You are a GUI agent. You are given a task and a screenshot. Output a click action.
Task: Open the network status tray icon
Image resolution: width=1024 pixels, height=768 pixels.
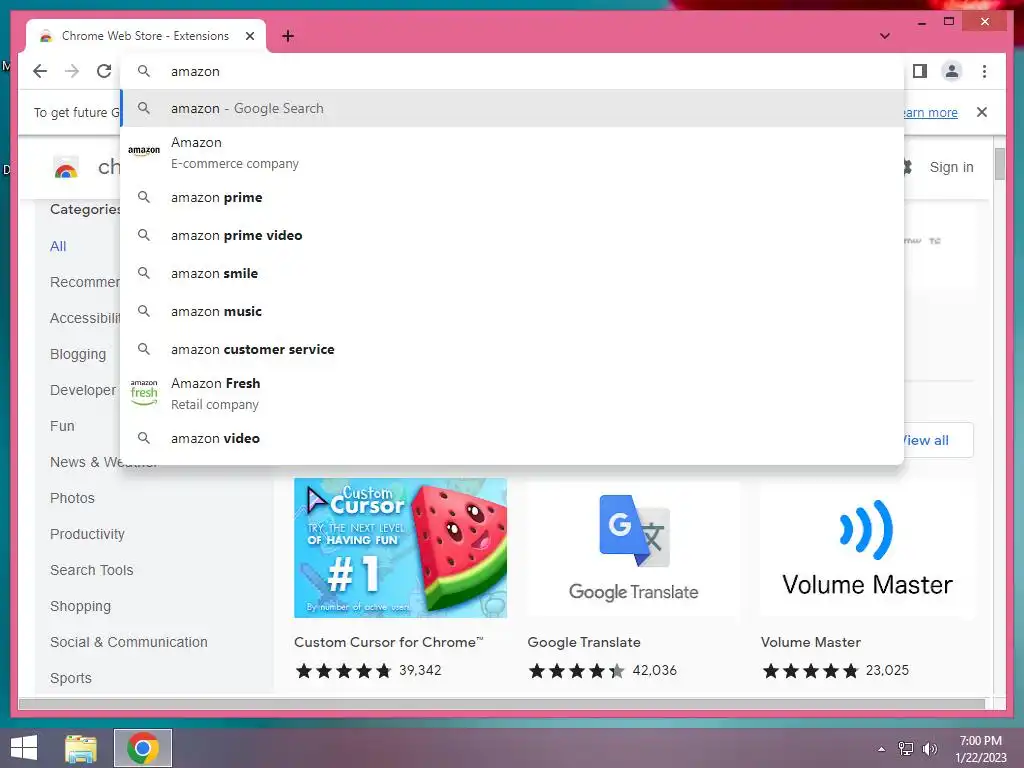(x=906, y=749)
